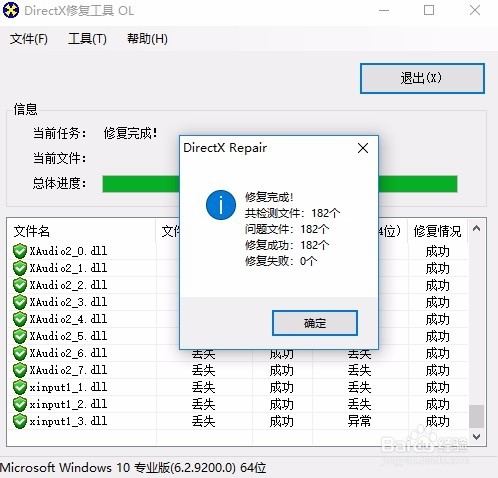Viewport: 498px width, 478px height.
Task: Click the 修复完成! status text after 当前任务
Action: pyautogui.click(x=130, y=134)
